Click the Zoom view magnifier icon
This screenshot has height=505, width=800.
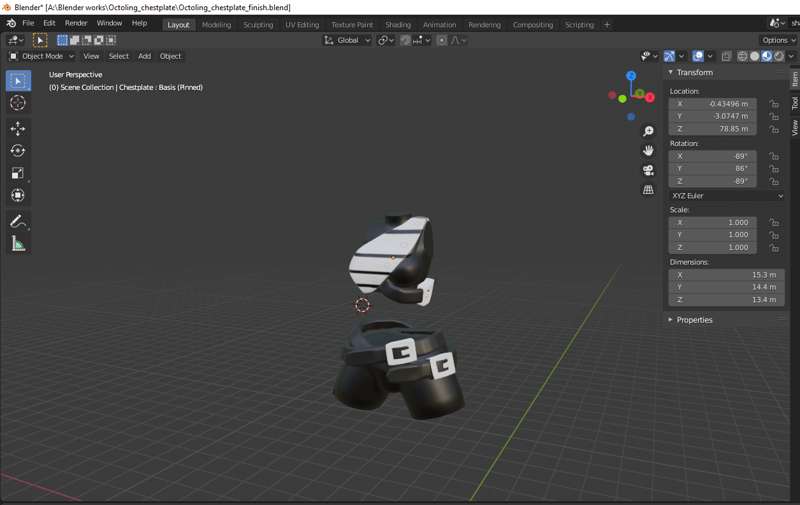pyautogui.click(x=648, y=132)
